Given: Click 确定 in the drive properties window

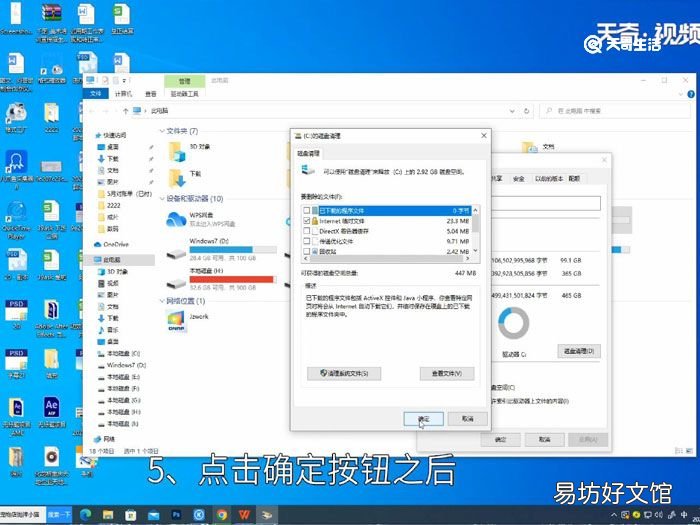Looking at the screenshot, I should tap(500, 440).
